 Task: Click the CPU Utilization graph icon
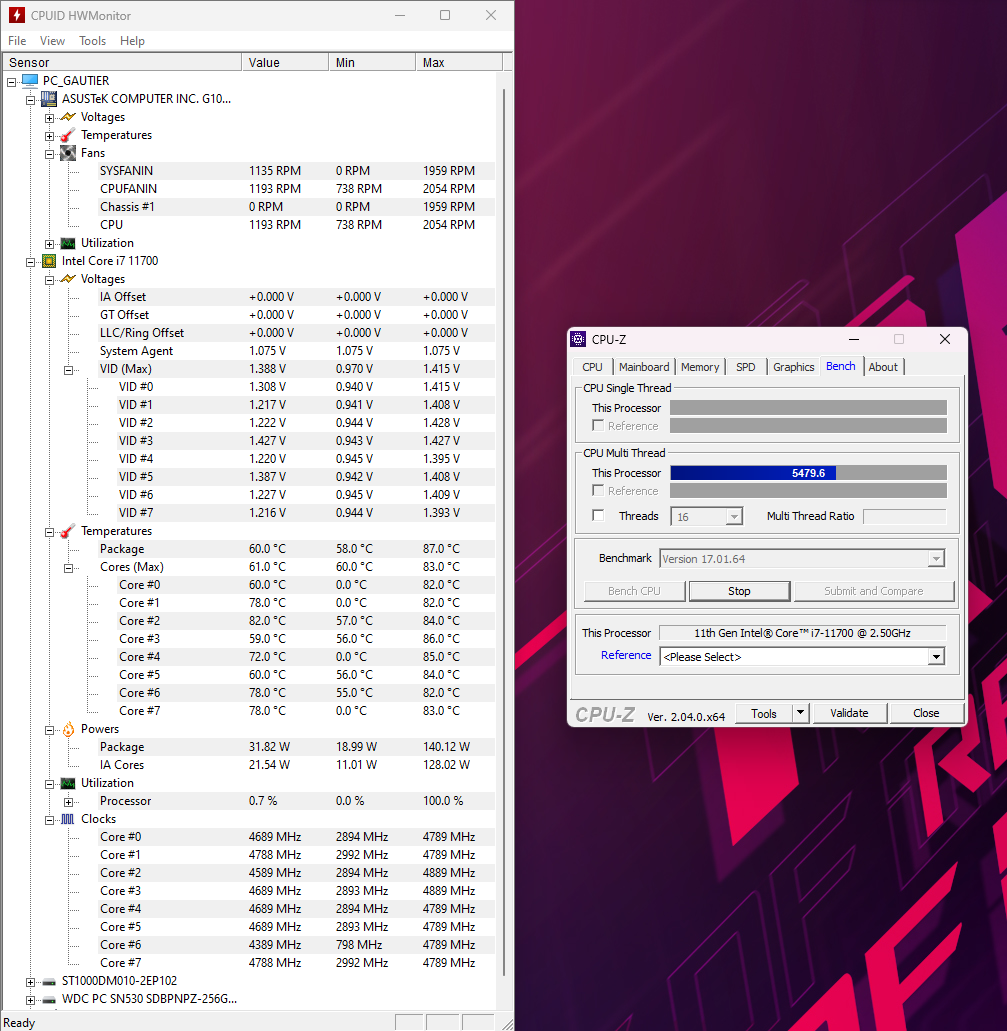68,783
